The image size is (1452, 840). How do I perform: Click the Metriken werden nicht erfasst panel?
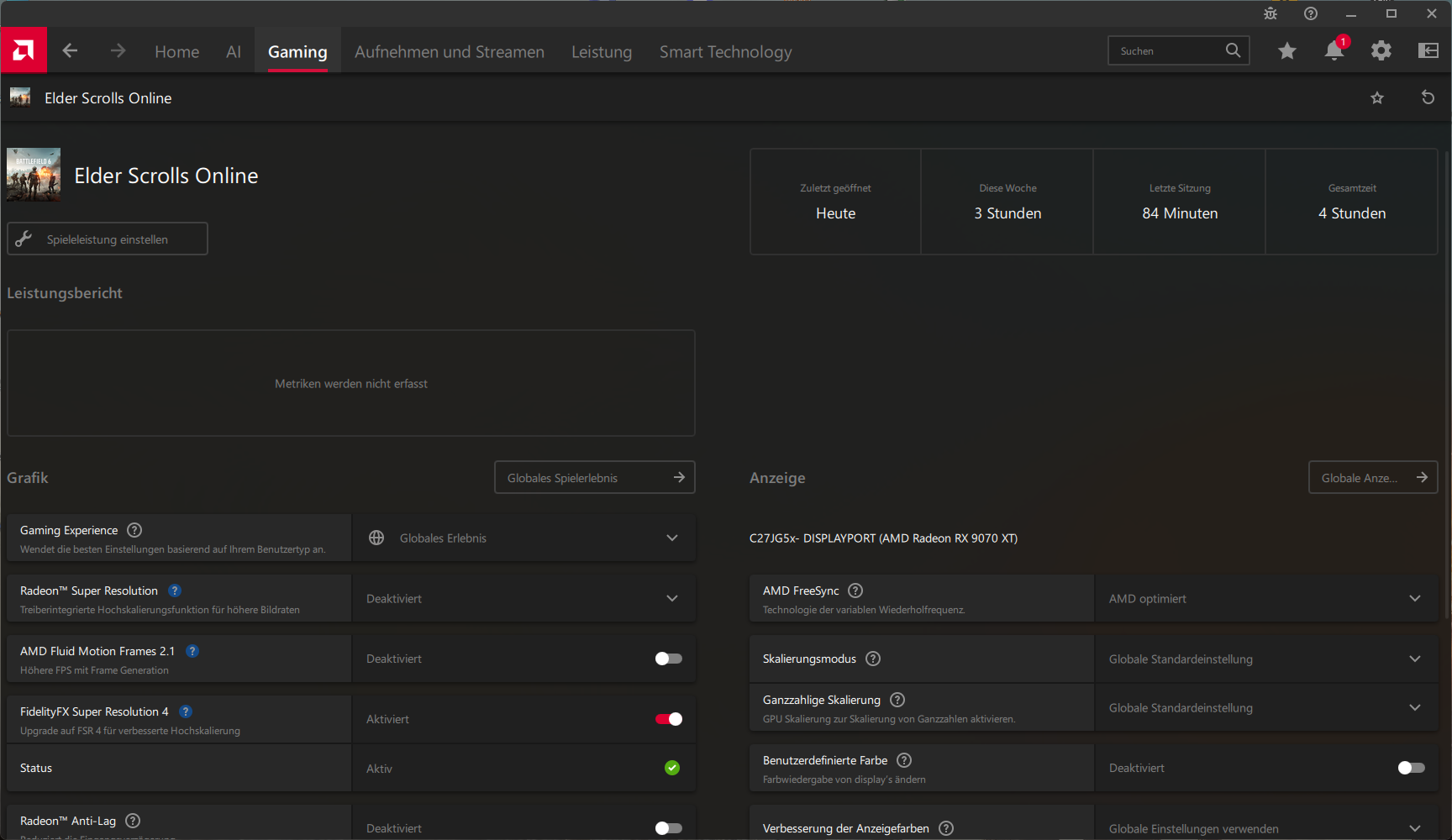(351, 383)
